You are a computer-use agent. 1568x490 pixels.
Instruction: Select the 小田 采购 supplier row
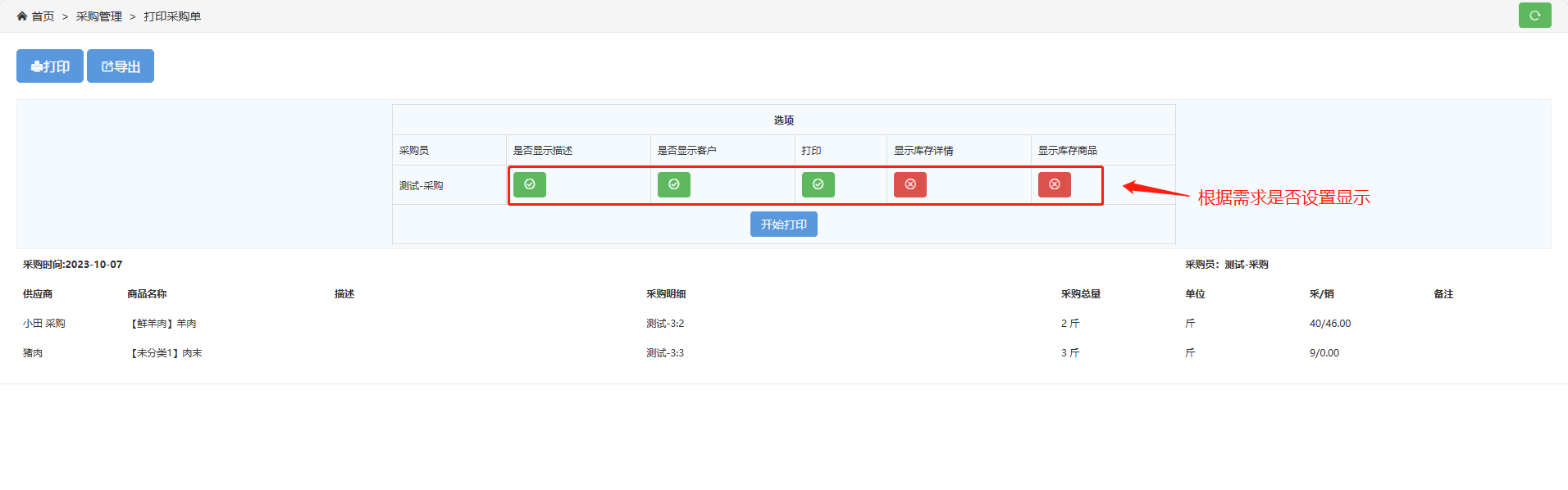44,324
